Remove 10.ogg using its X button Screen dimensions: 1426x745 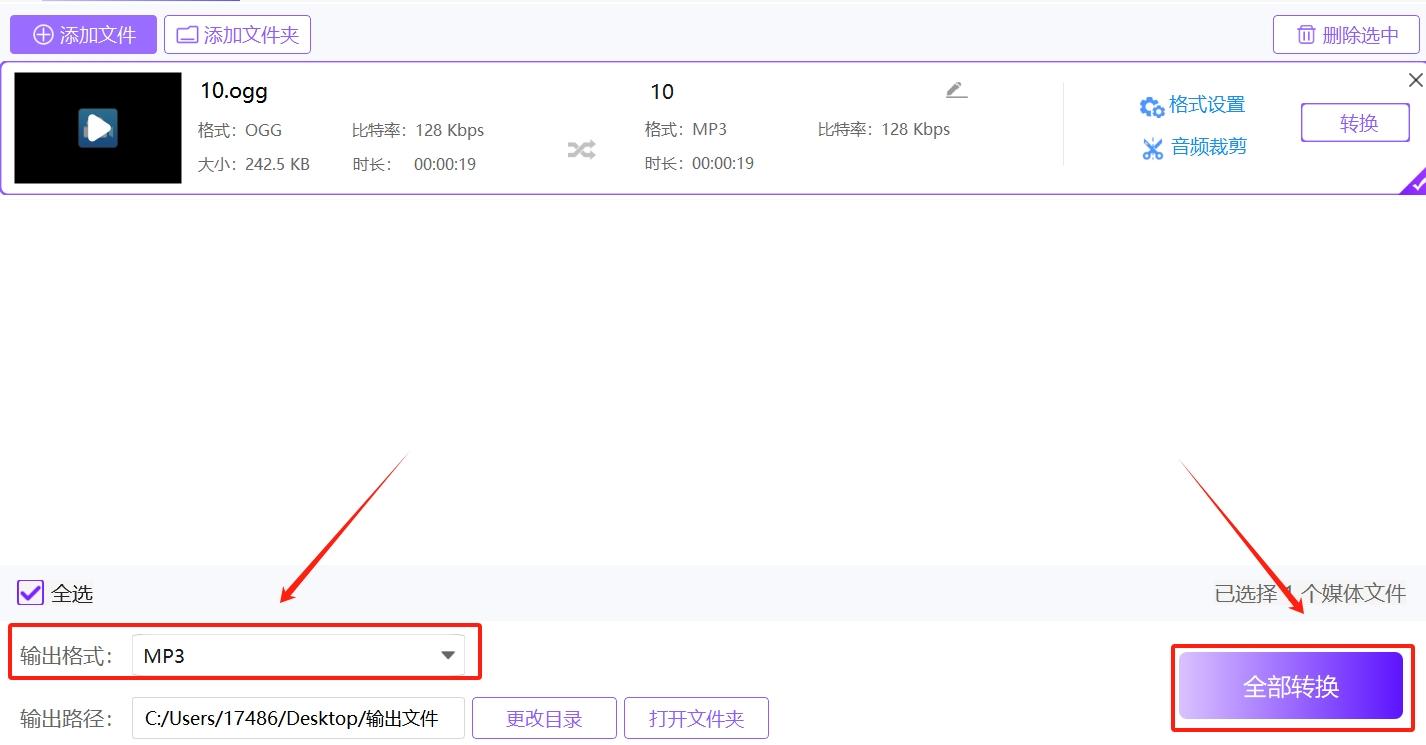click(x=1415, y=79)
